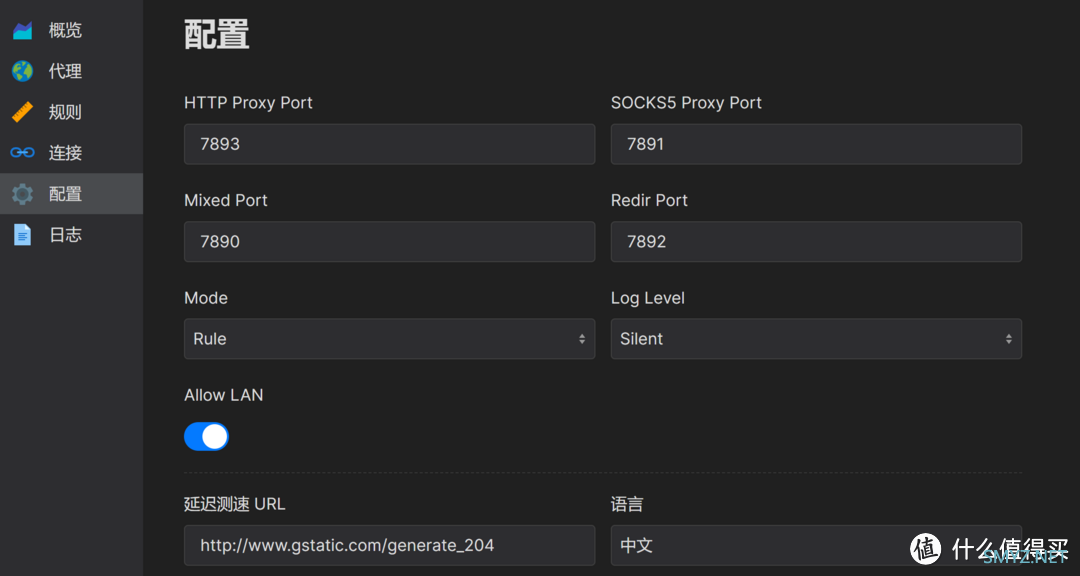The image size is (1080, 576).
Task: Click the Overview chart icon in sidebar
Action: 23,30
